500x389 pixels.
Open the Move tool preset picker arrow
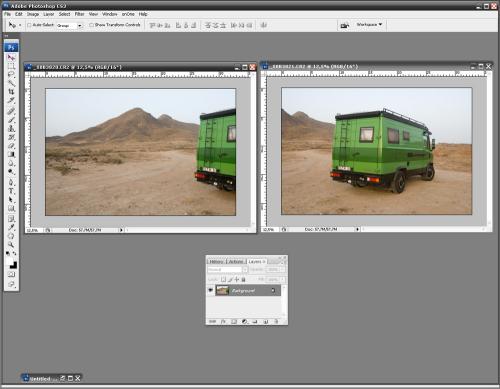coord(20,25)
